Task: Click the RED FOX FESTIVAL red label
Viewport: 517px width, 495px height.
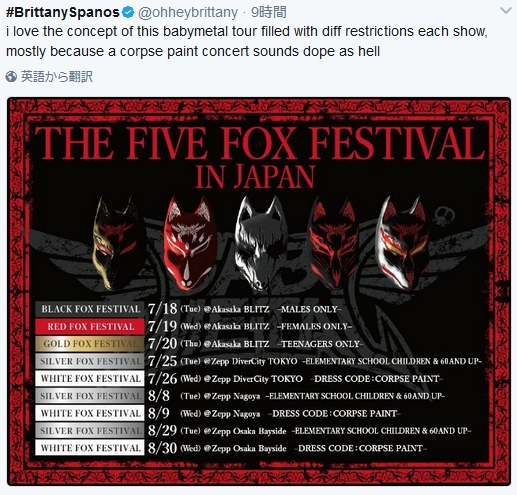Action: 90,326
